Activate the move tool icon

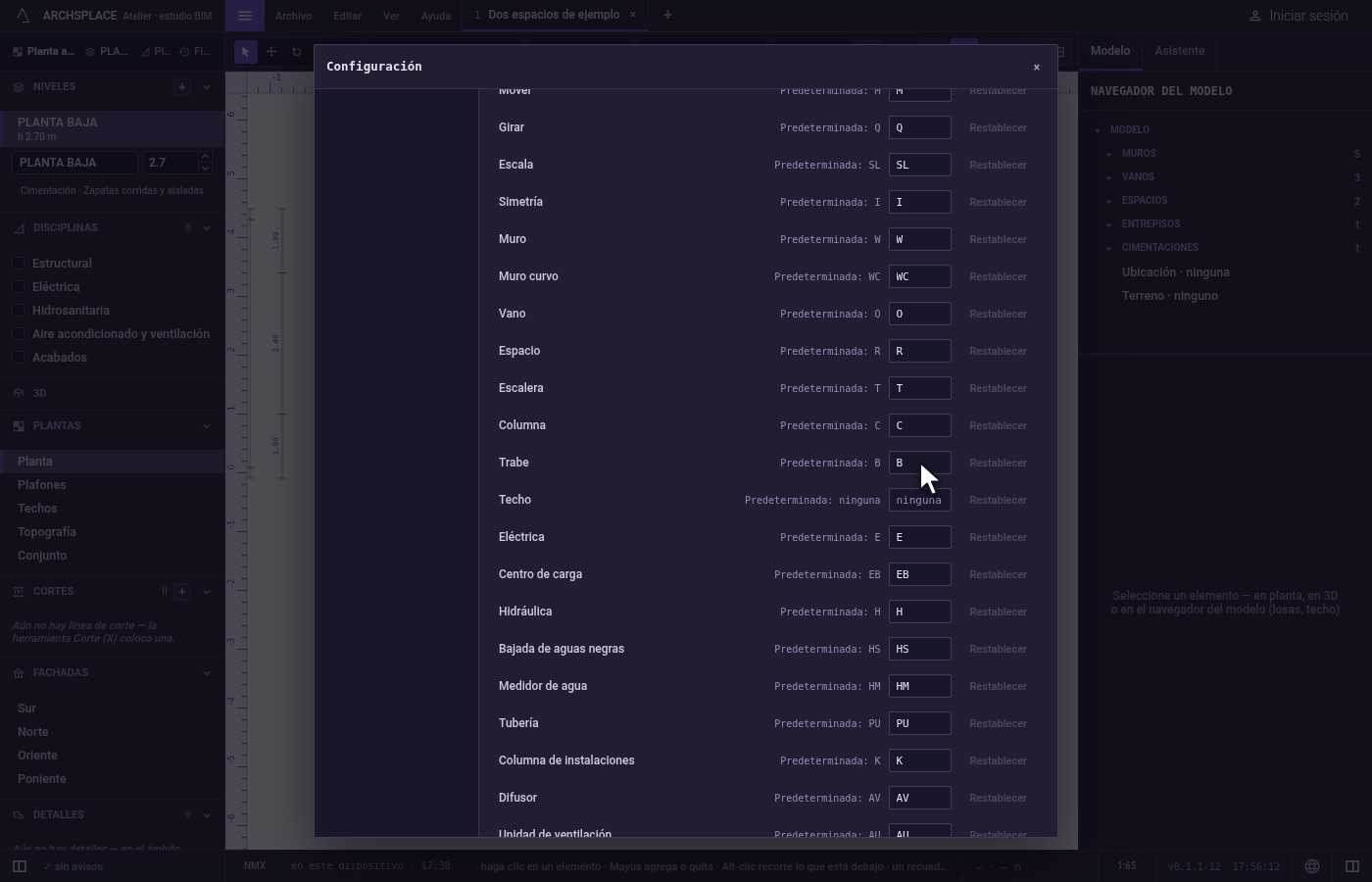click(x=271, y=52)
